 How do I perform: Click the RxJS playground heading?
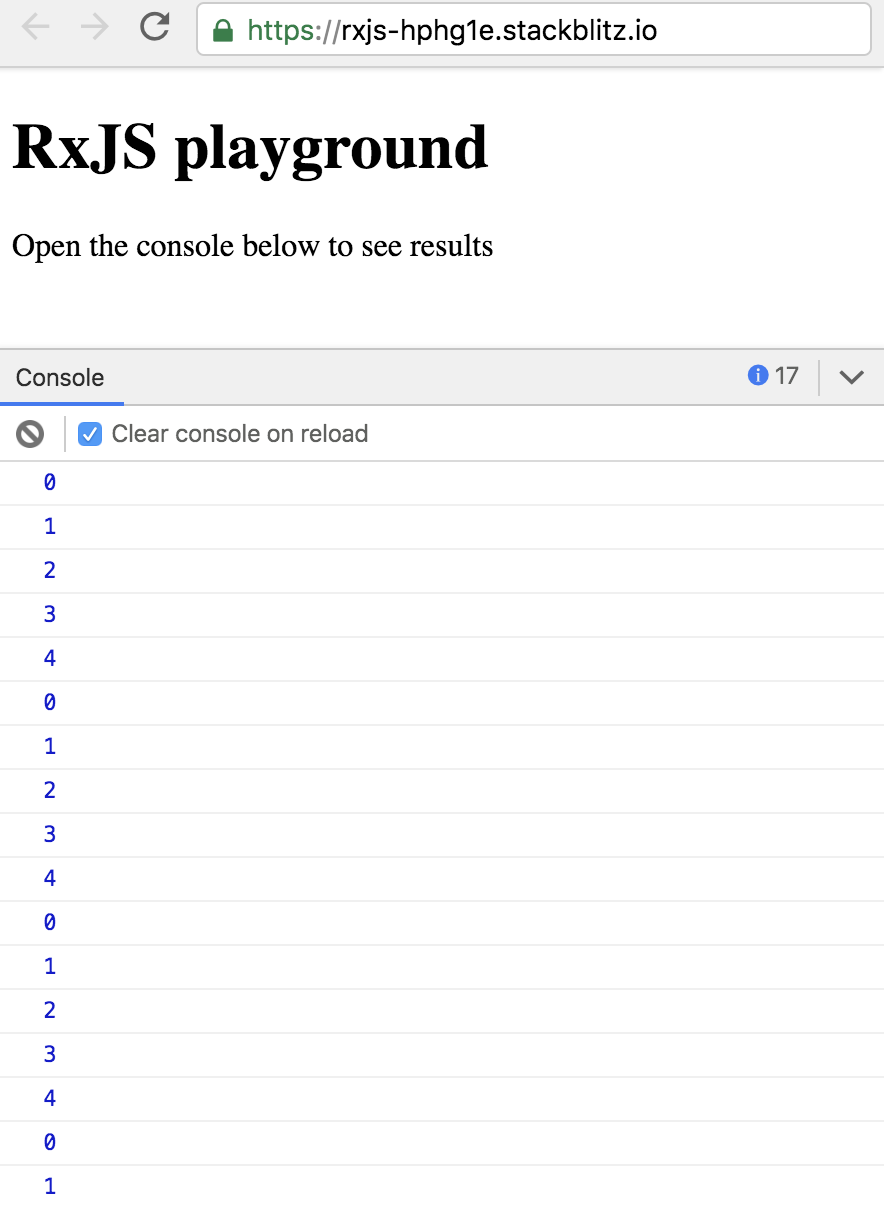coord(246,146)
